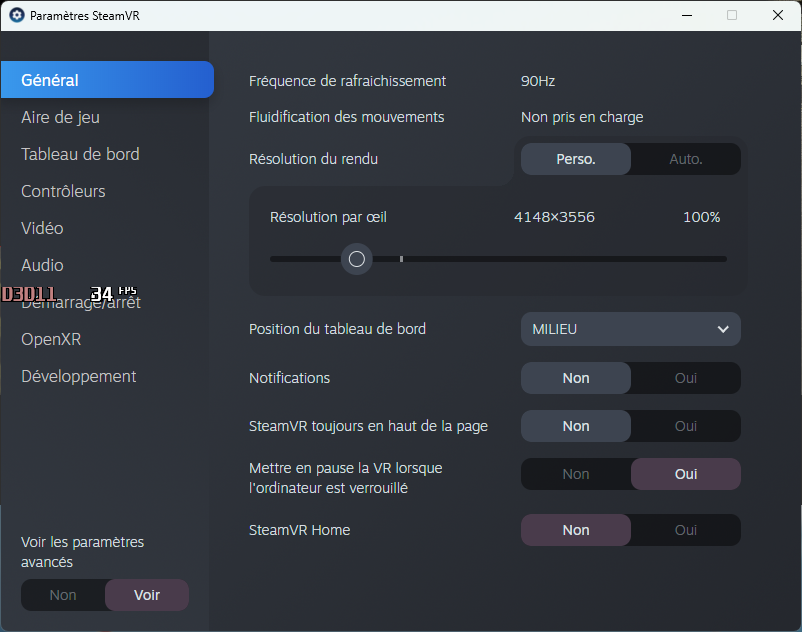This screenshot has width=802, height=632.
Task: Choose Oui for pausing VR when locked
Action: [x=686, y=475]
